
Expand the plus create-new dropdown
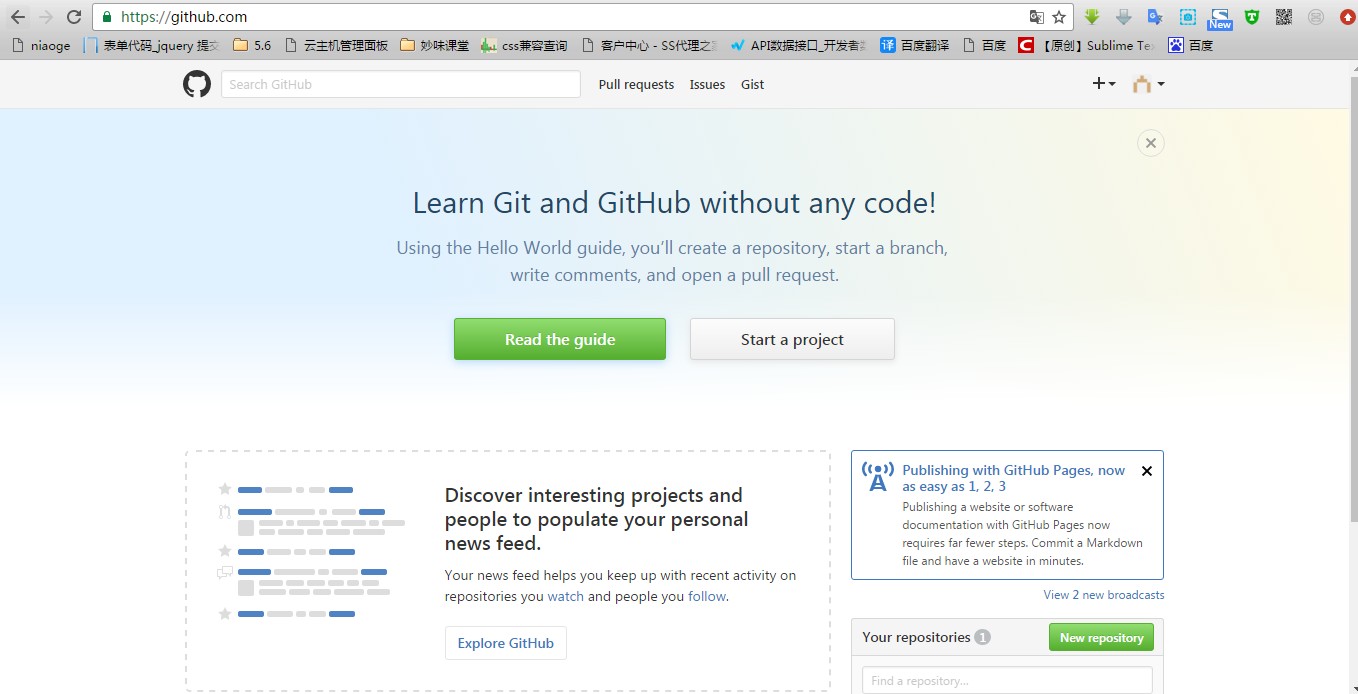[1104, 84]
